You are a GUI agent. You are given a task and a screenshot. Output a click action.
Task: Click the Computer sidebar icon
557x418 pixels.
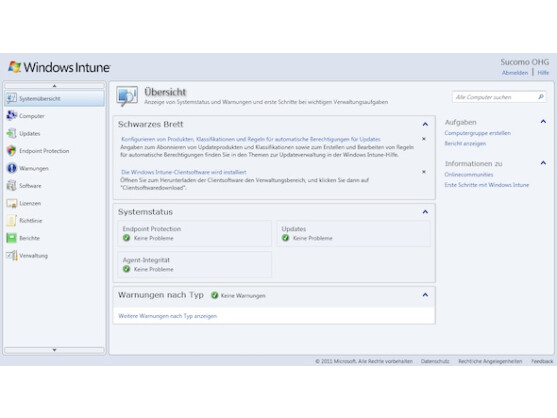click(11, 116)
